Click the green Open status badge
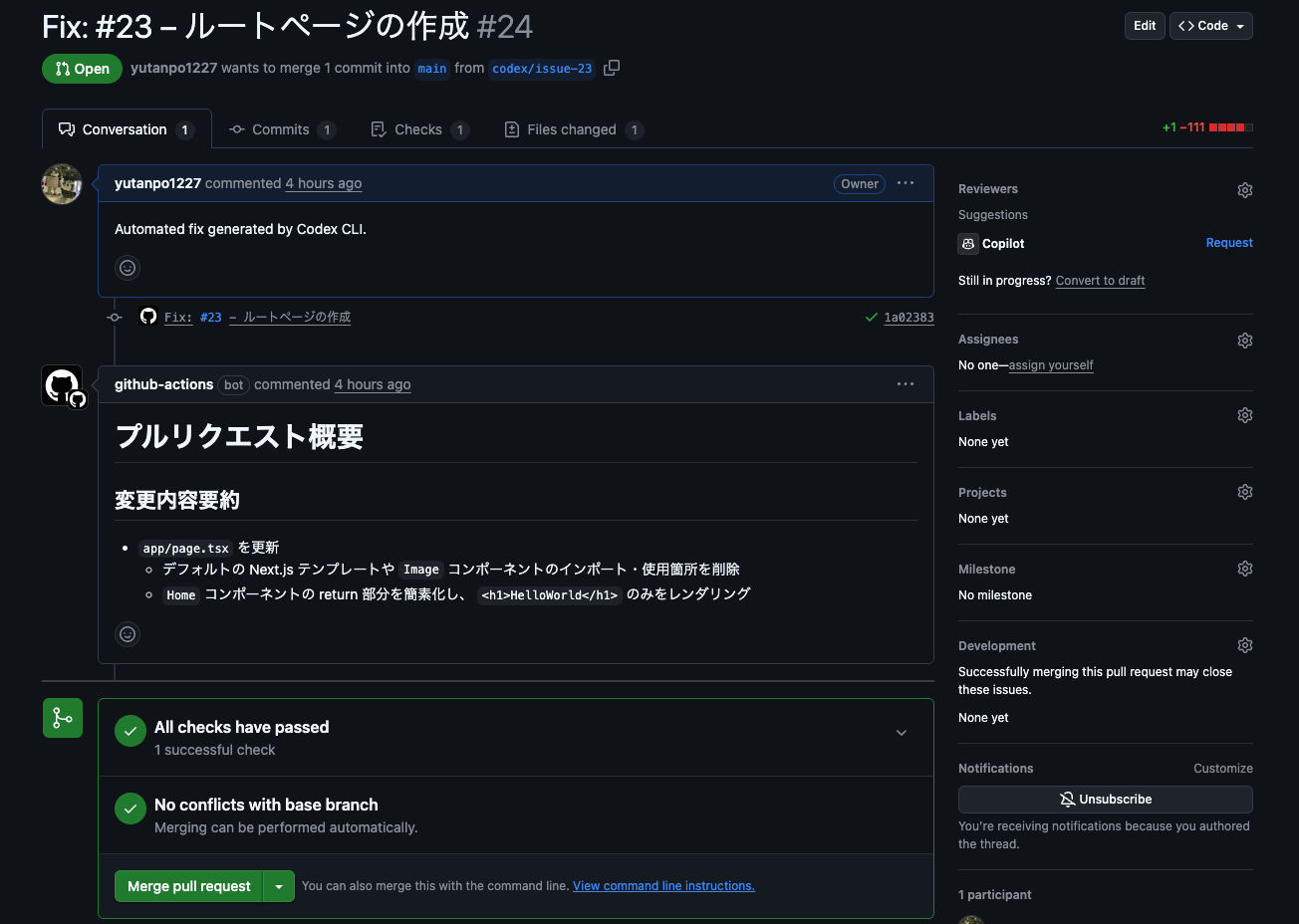Screen dimensions: 1299x924 [82, 69]
